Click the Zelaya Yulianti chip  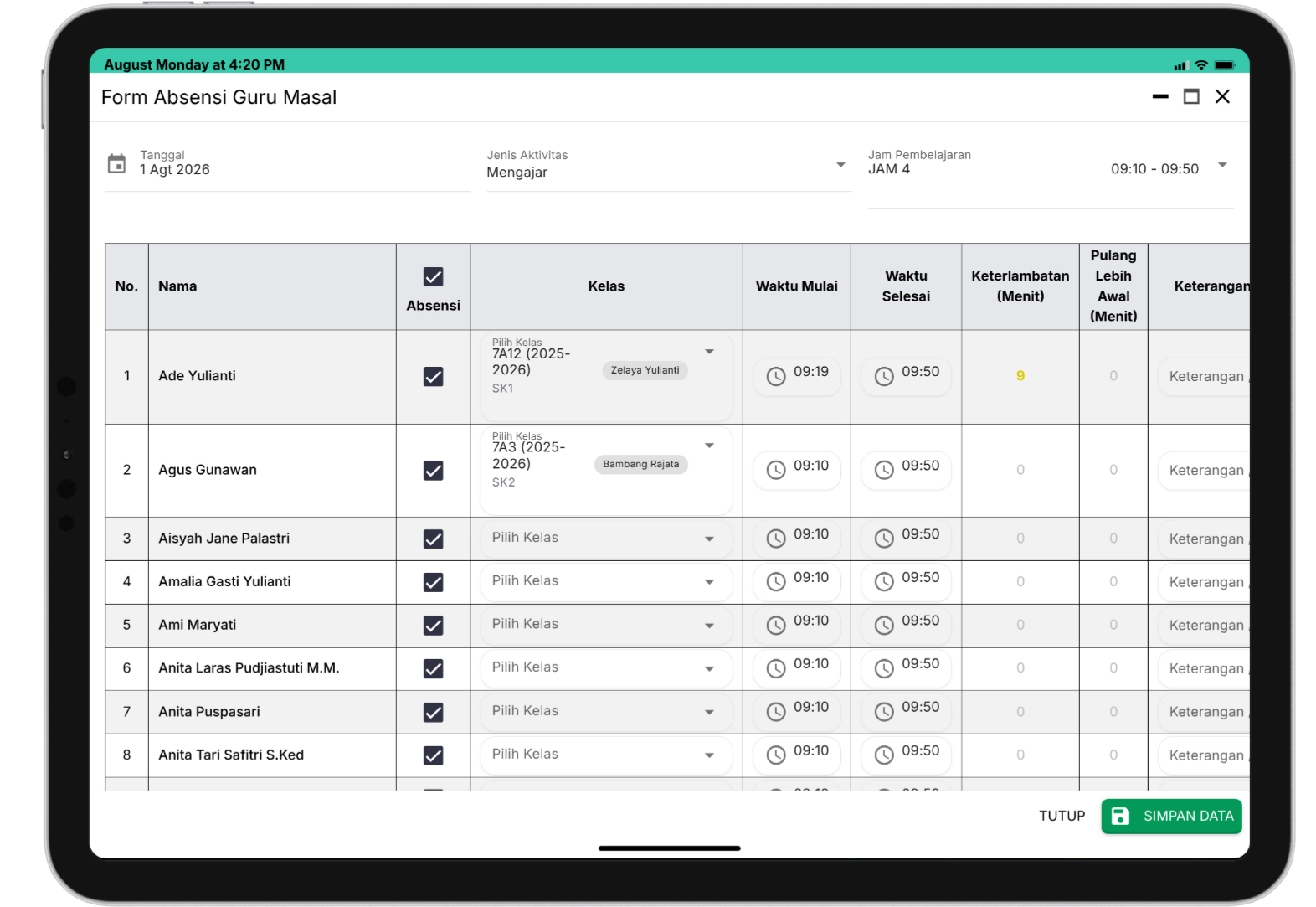(x=645, y=370)
